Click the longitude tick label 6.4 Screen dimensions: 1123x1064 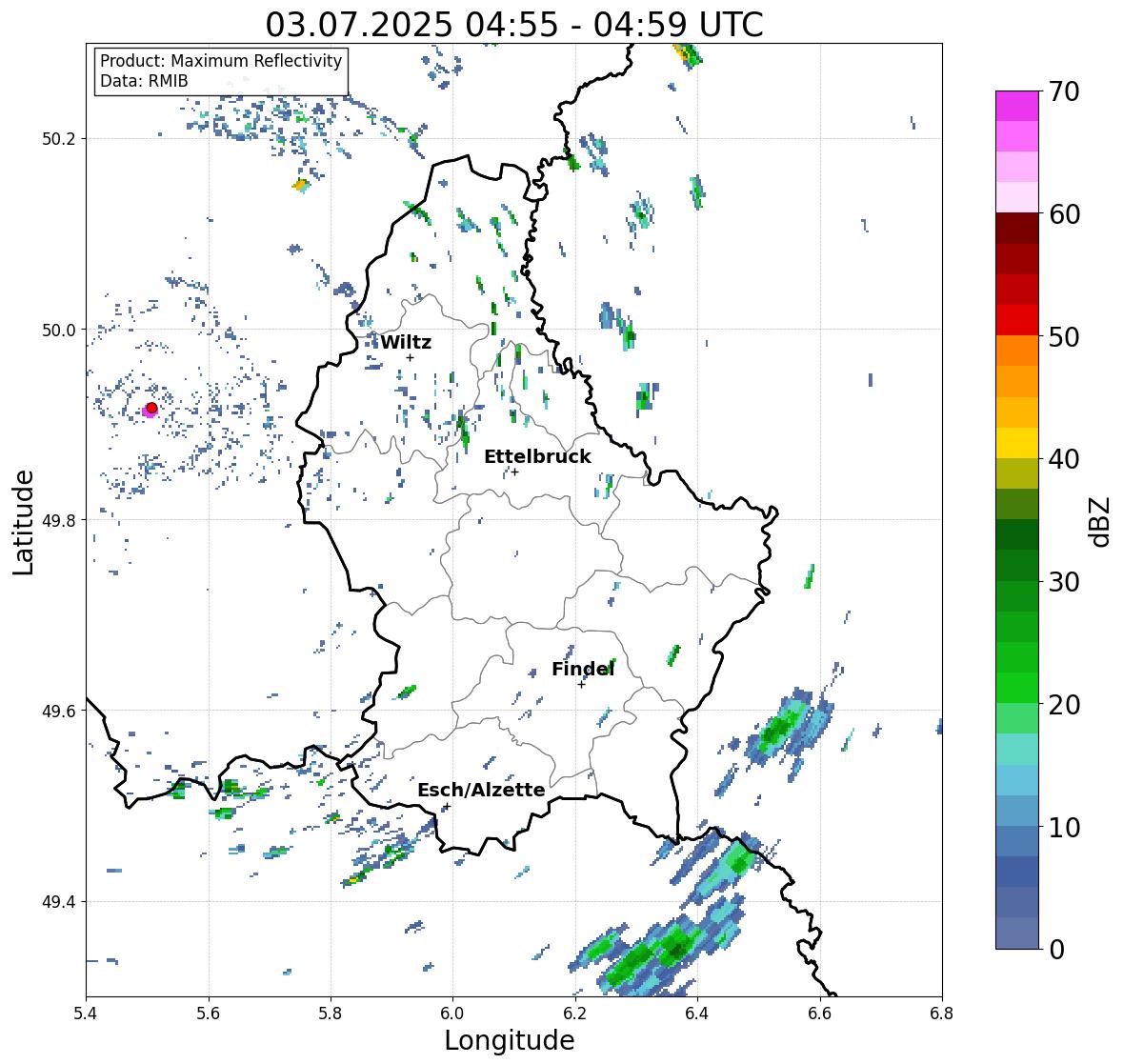pos(697,1013)
